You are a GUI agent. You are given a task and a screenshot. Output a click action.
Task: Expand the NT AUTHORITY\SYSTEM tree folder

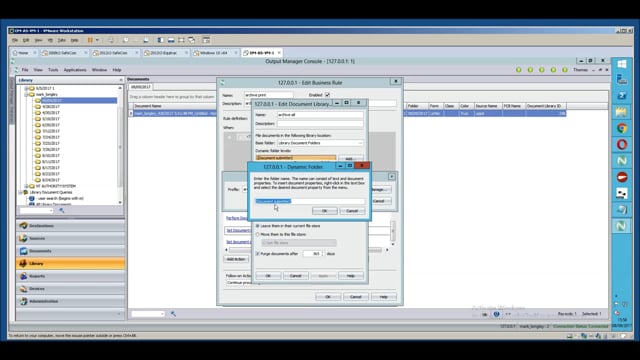coord(26,186)
